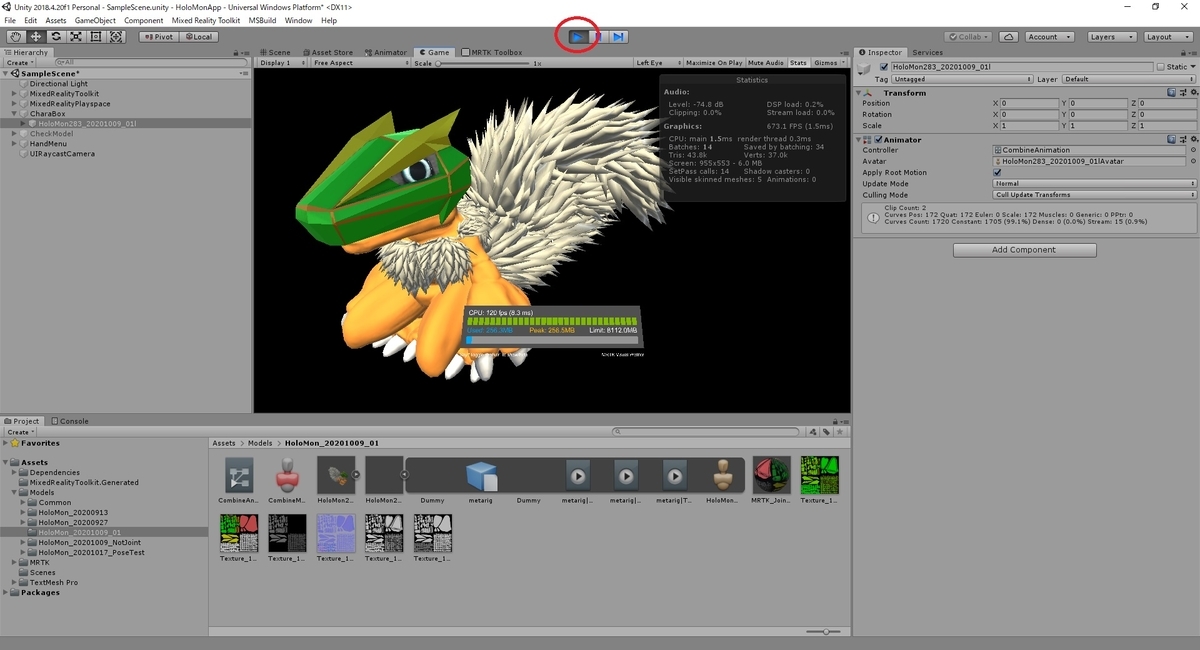This screenshot has height=650, width=1200.
Task: Collapse the Transform component foldout
Action: pyautogui.click(x=860, y=93)
